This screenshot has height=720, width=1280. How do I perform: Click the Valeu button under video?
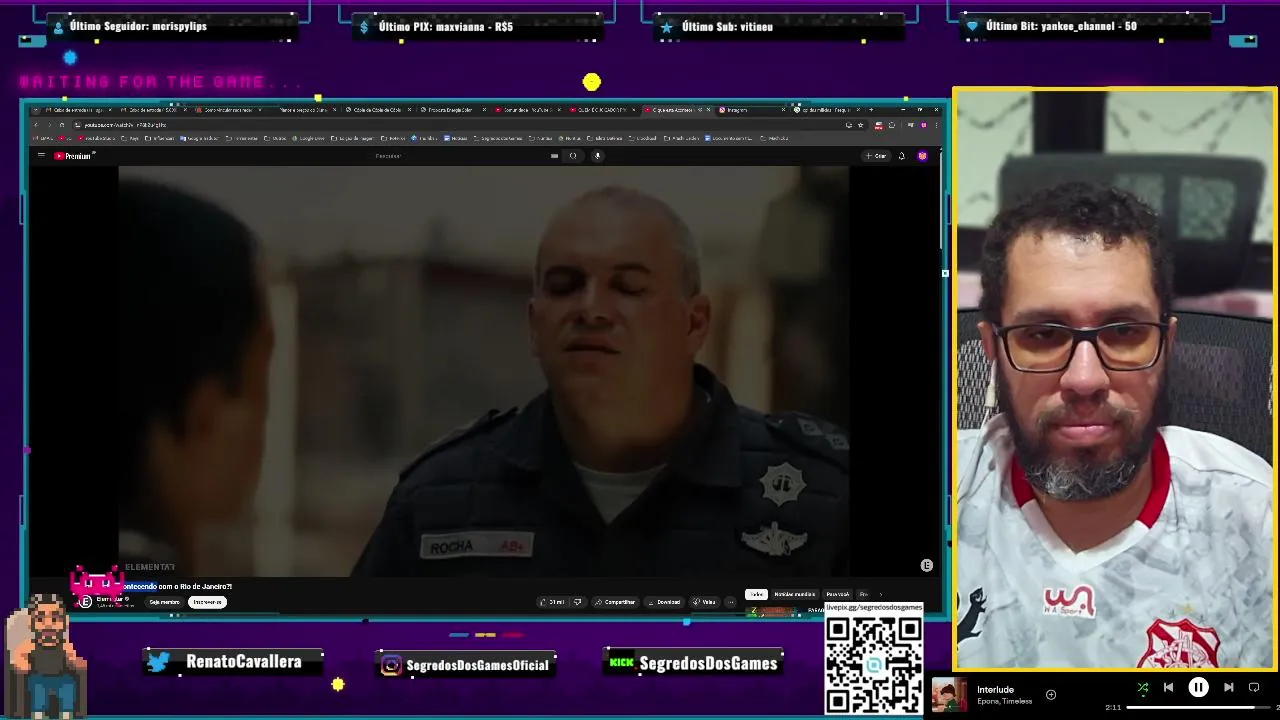click(705, 602)
